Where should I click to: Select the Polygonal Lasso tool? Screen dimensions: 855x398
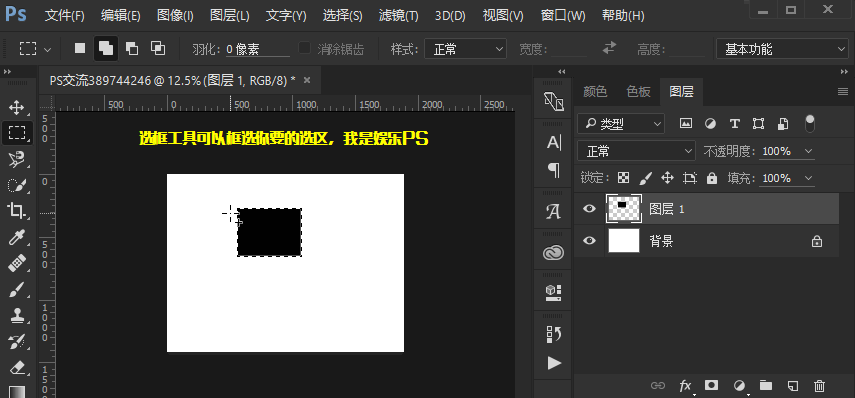tap(17, 159)
